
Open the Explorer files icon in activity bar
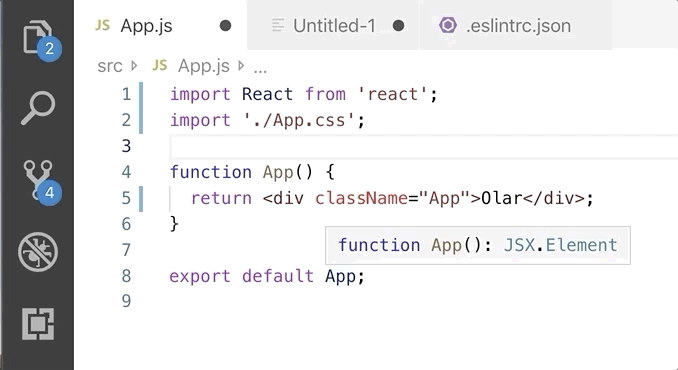pos(38,38)
